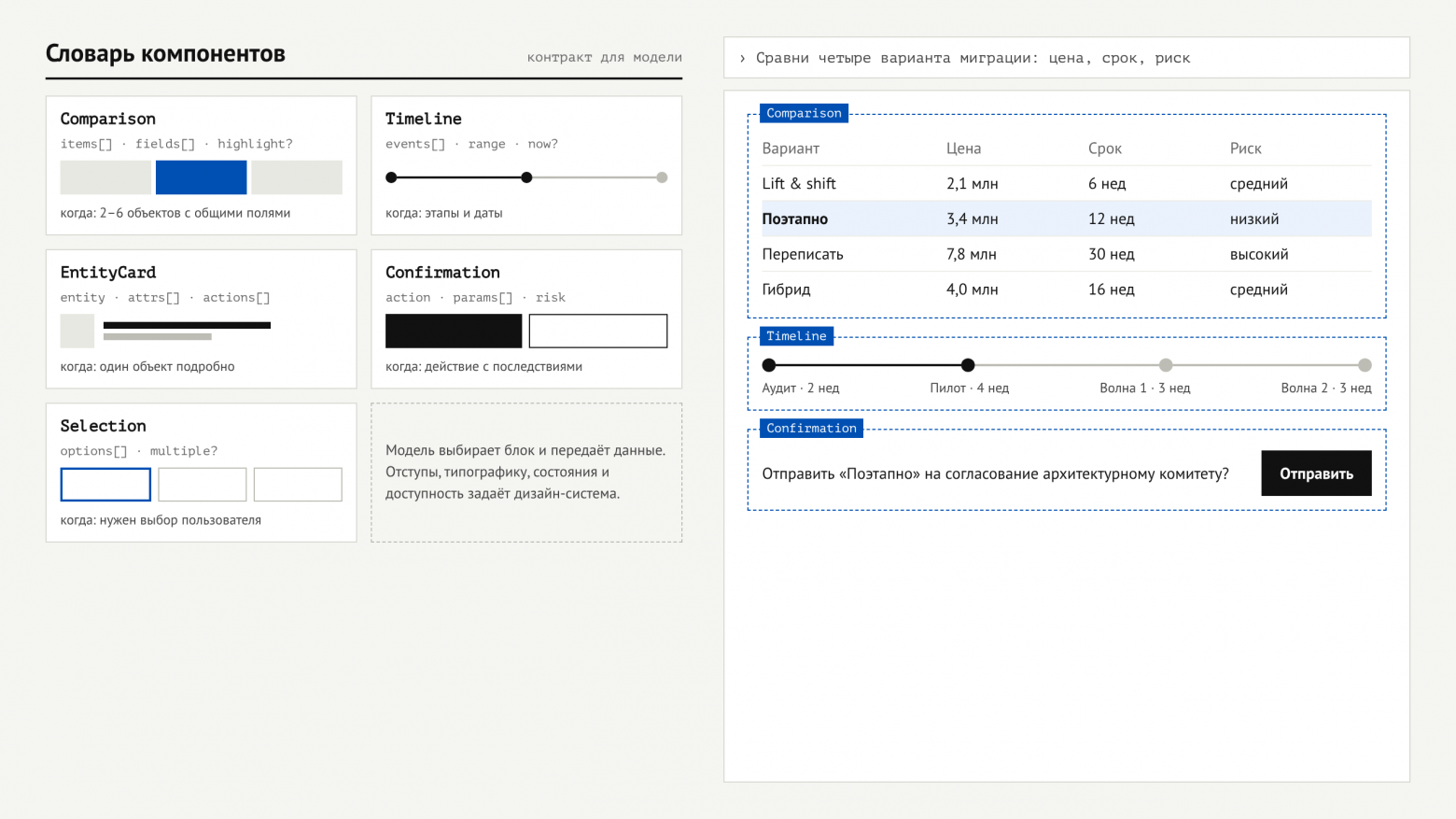Click the 12 нед duration cell
Screen dimensions: 1456x819
1112,219
